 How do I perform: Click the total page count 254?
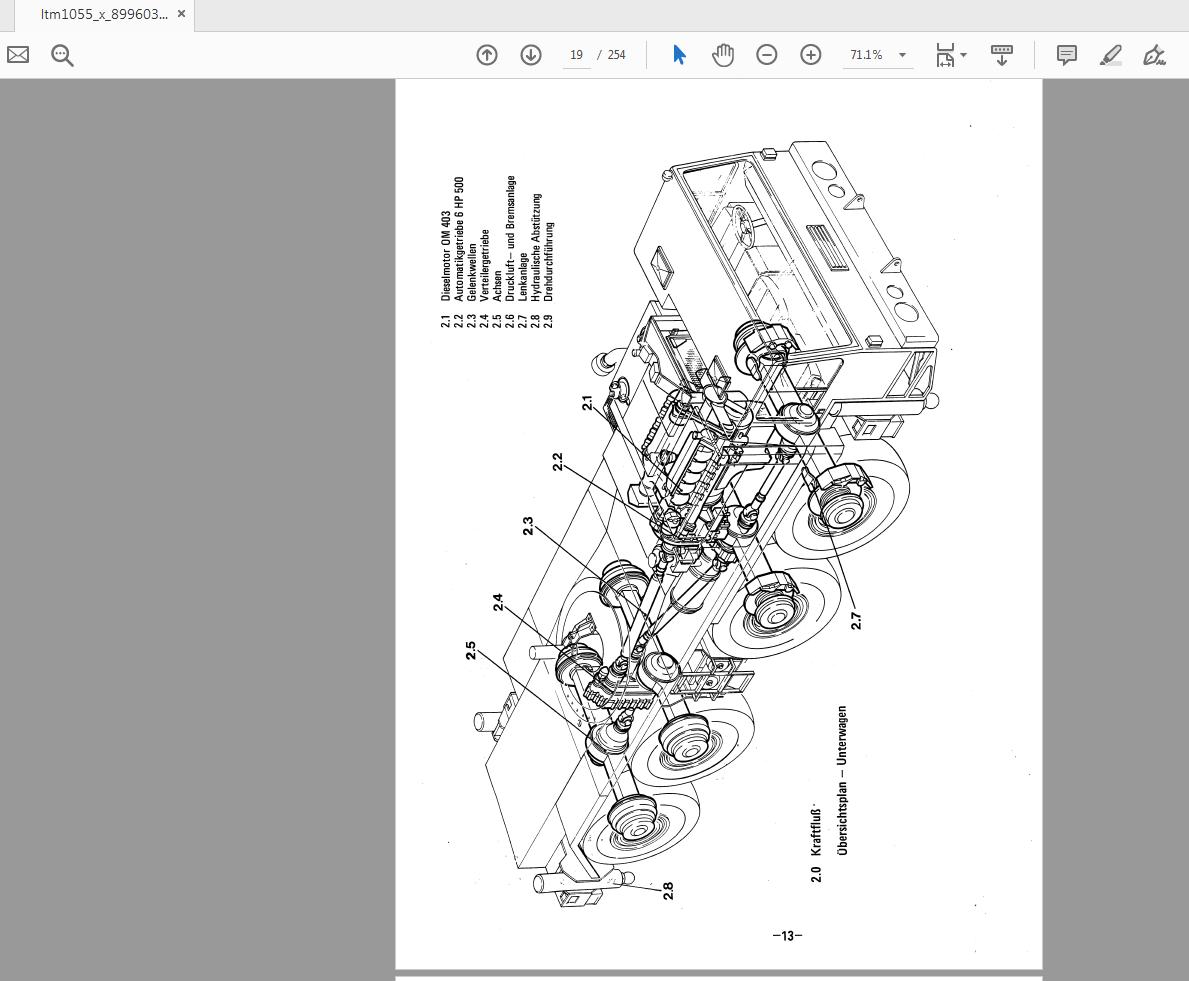coord(616,55)
